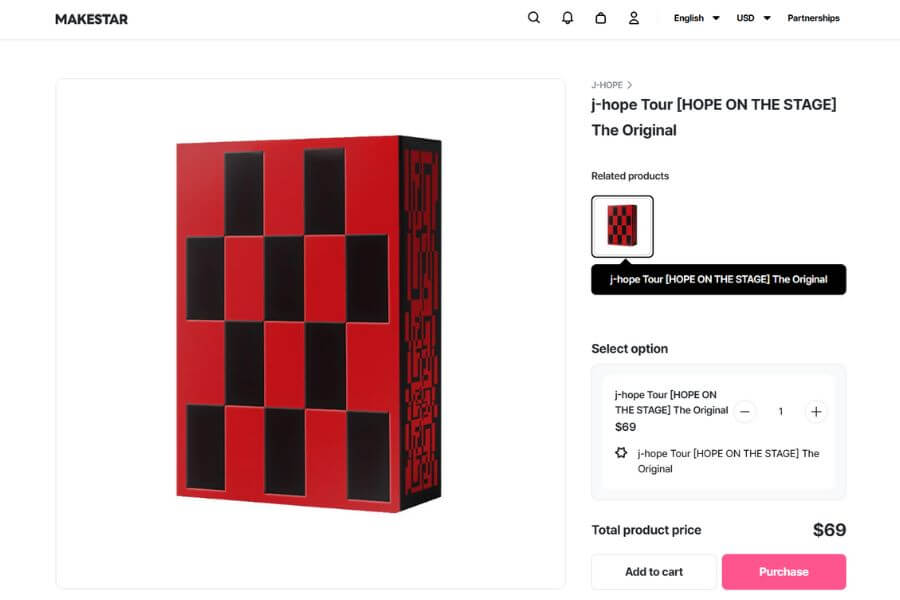The width and height of the screenshot is (900, 600).
Task: Follow the J-HOPE breadcrumb chevron link
Action: 612,85
